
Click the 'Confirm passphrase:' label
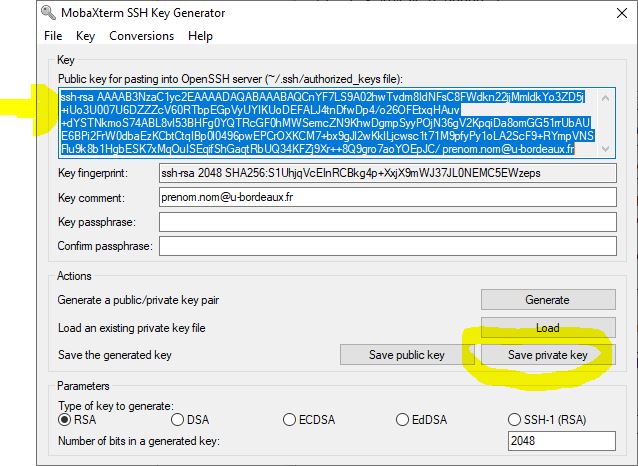(x=105, y=246)
